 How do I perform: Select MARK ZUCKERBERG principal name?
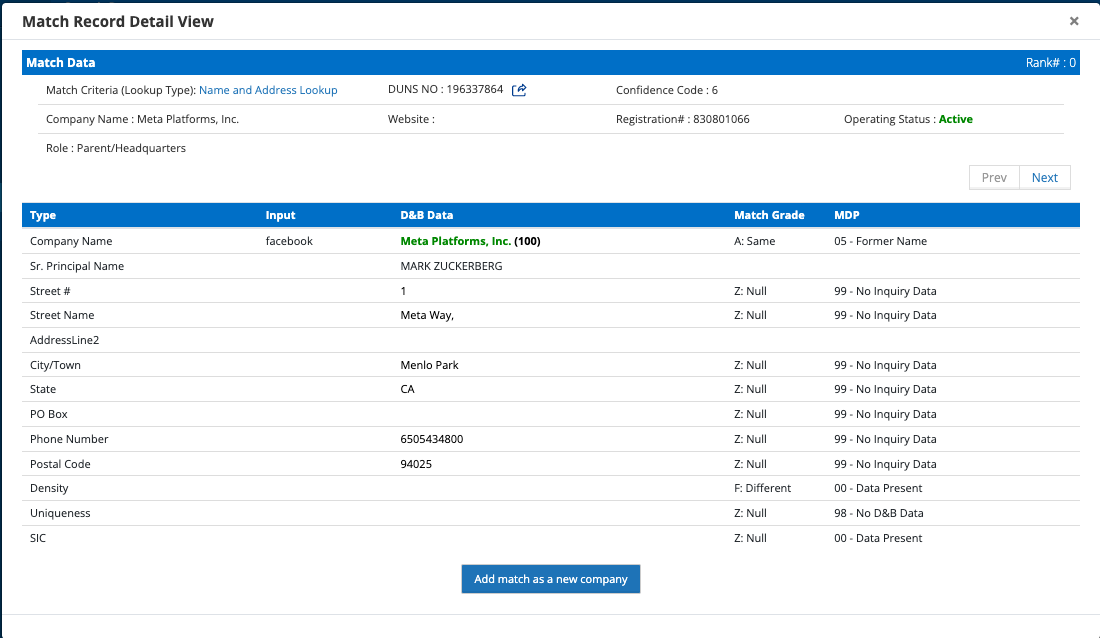pyautogui.click(x=451, y=266)
